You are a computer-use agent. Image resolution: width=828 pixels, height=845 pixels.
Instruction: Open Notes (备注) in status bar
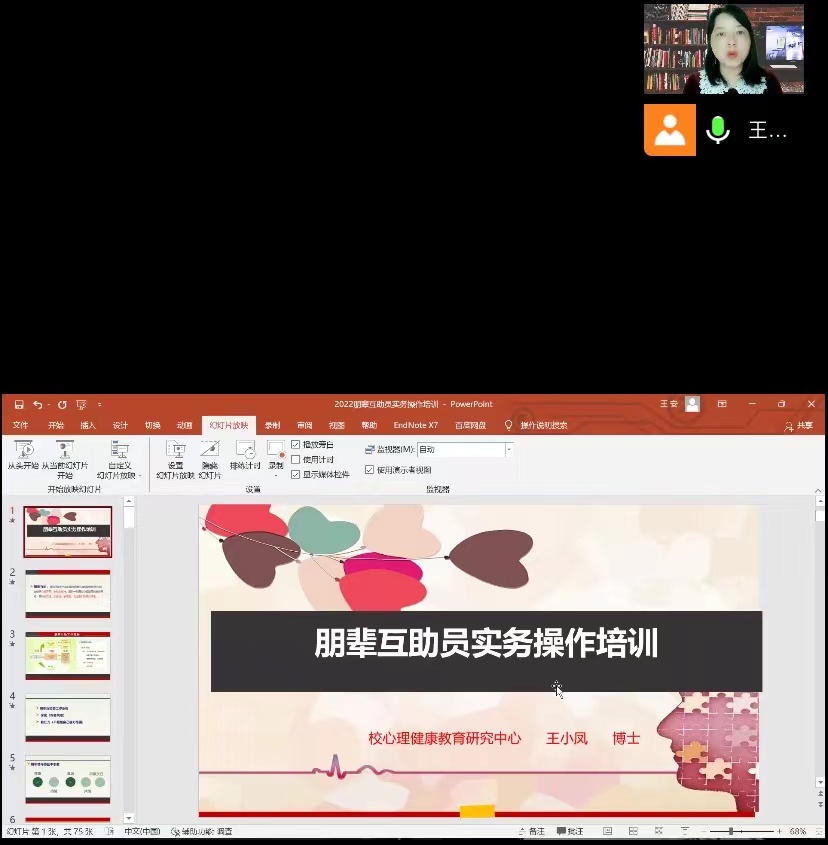532,831
